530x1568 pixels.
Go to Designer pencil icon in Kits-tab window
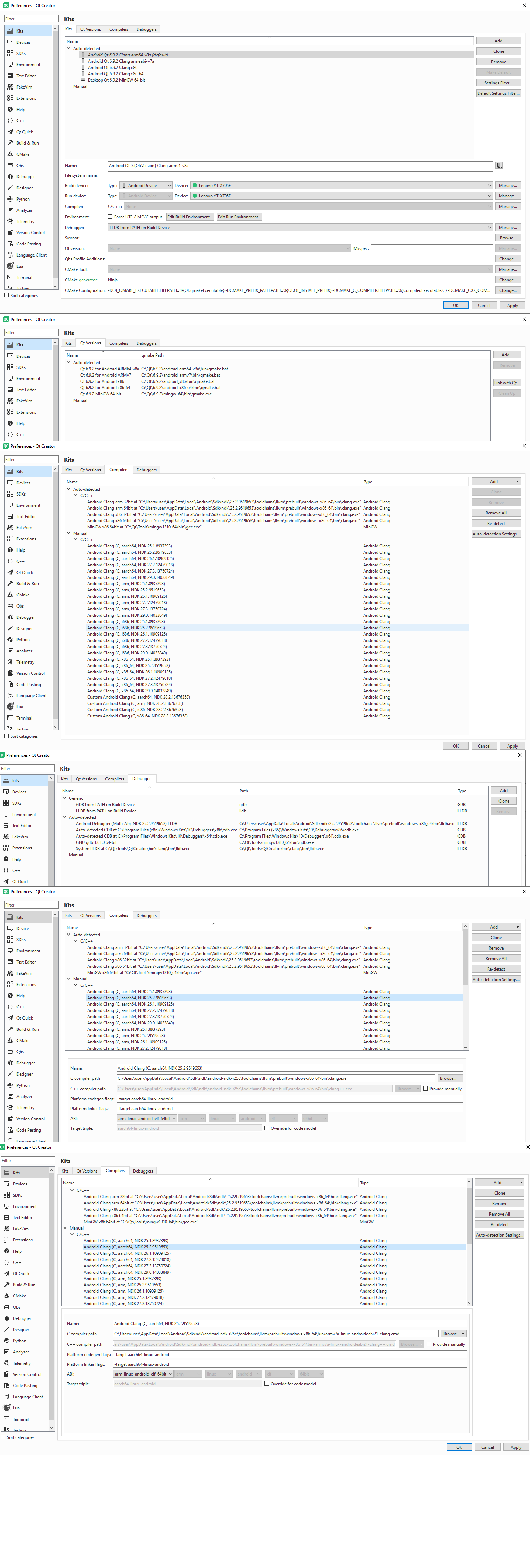pos(11,188)
